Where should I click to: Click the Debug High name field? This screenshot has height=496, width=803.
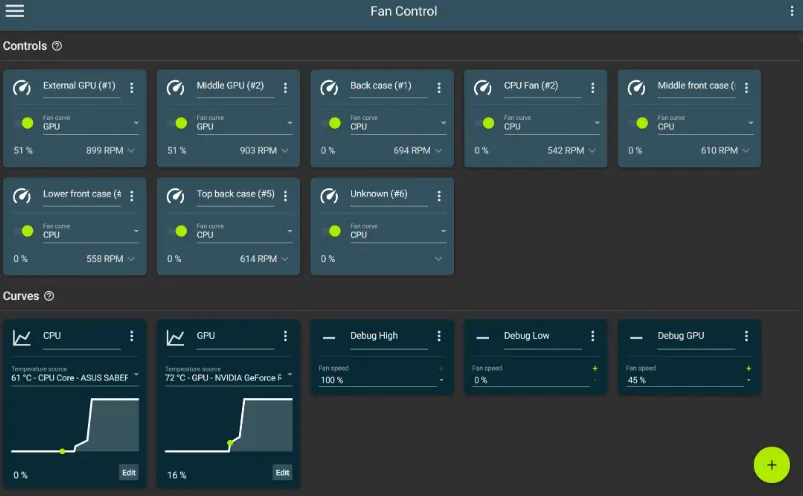click(389, 337)
